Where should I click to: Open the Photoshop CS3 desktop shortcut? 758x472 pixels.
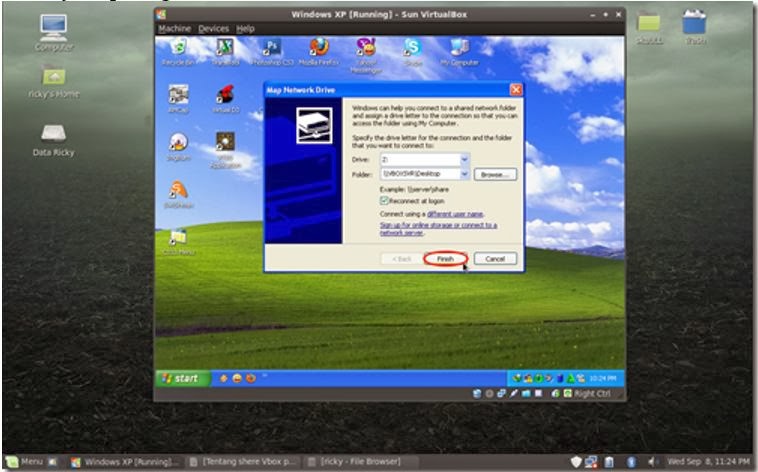pos(272,51)
